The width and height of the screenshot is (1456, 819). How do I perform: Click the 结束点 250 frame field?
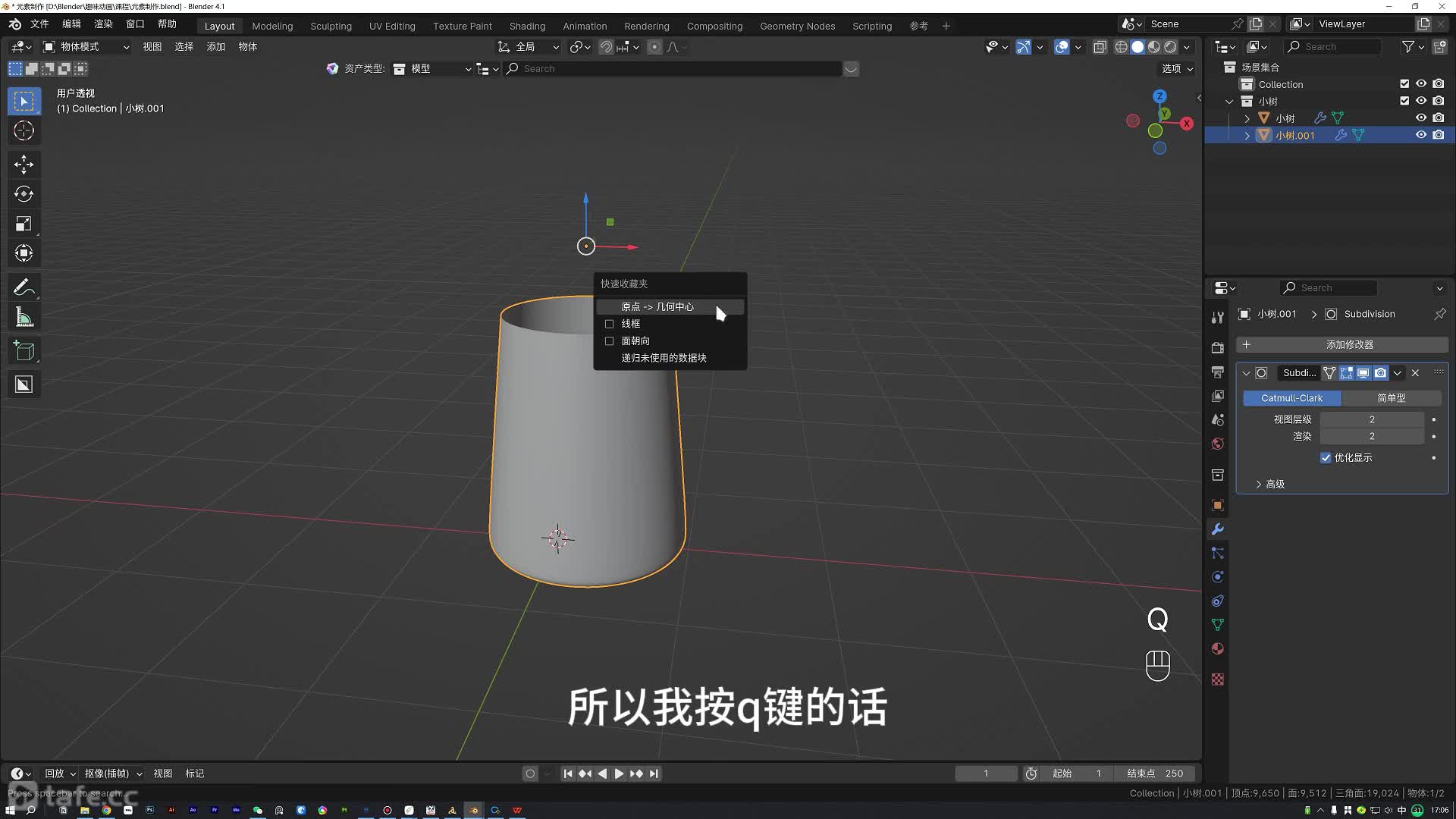(x=1155, y=773)
